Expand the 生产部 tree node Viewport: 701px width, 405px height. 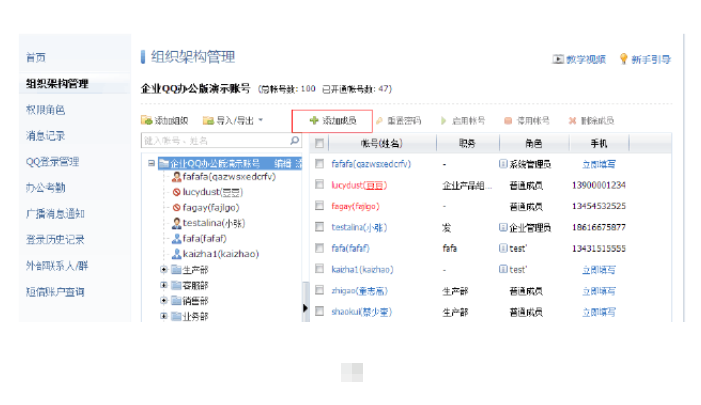point(164,269)
